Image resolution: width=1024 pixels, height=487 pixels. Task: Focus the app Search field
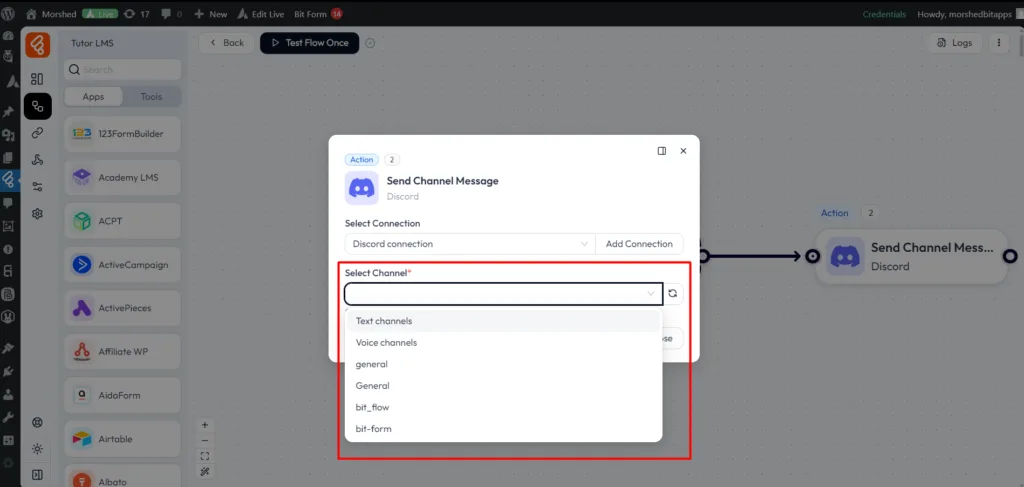click(x=123, y=69)
